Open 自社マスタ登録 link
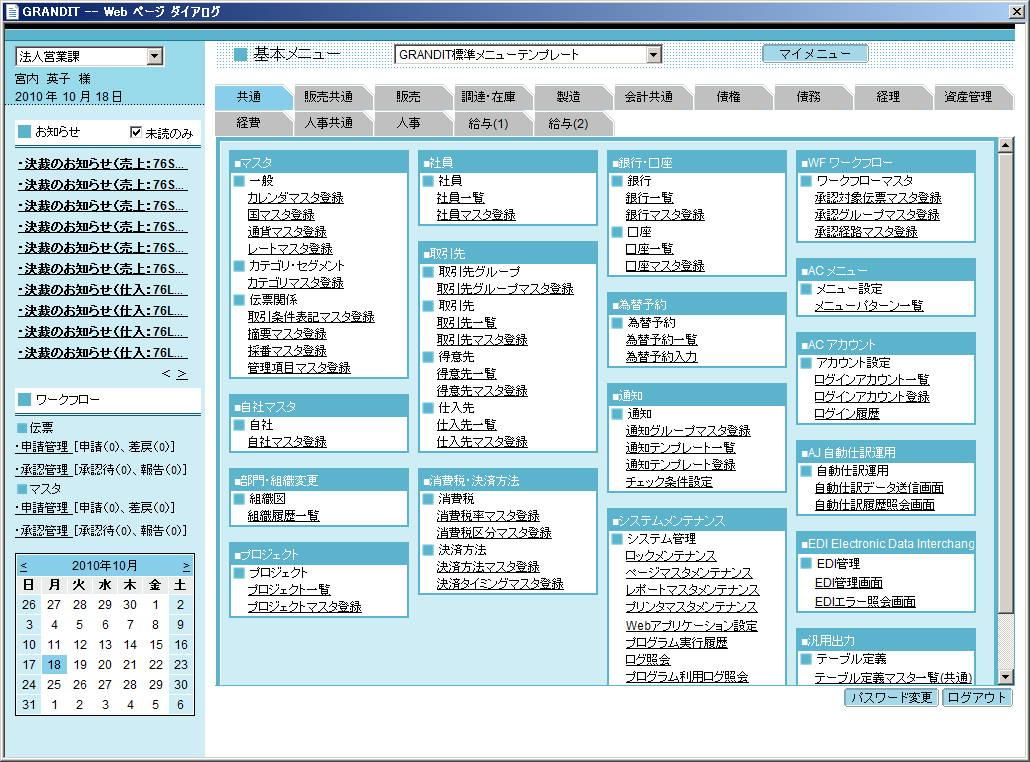 tap(287, 442)
